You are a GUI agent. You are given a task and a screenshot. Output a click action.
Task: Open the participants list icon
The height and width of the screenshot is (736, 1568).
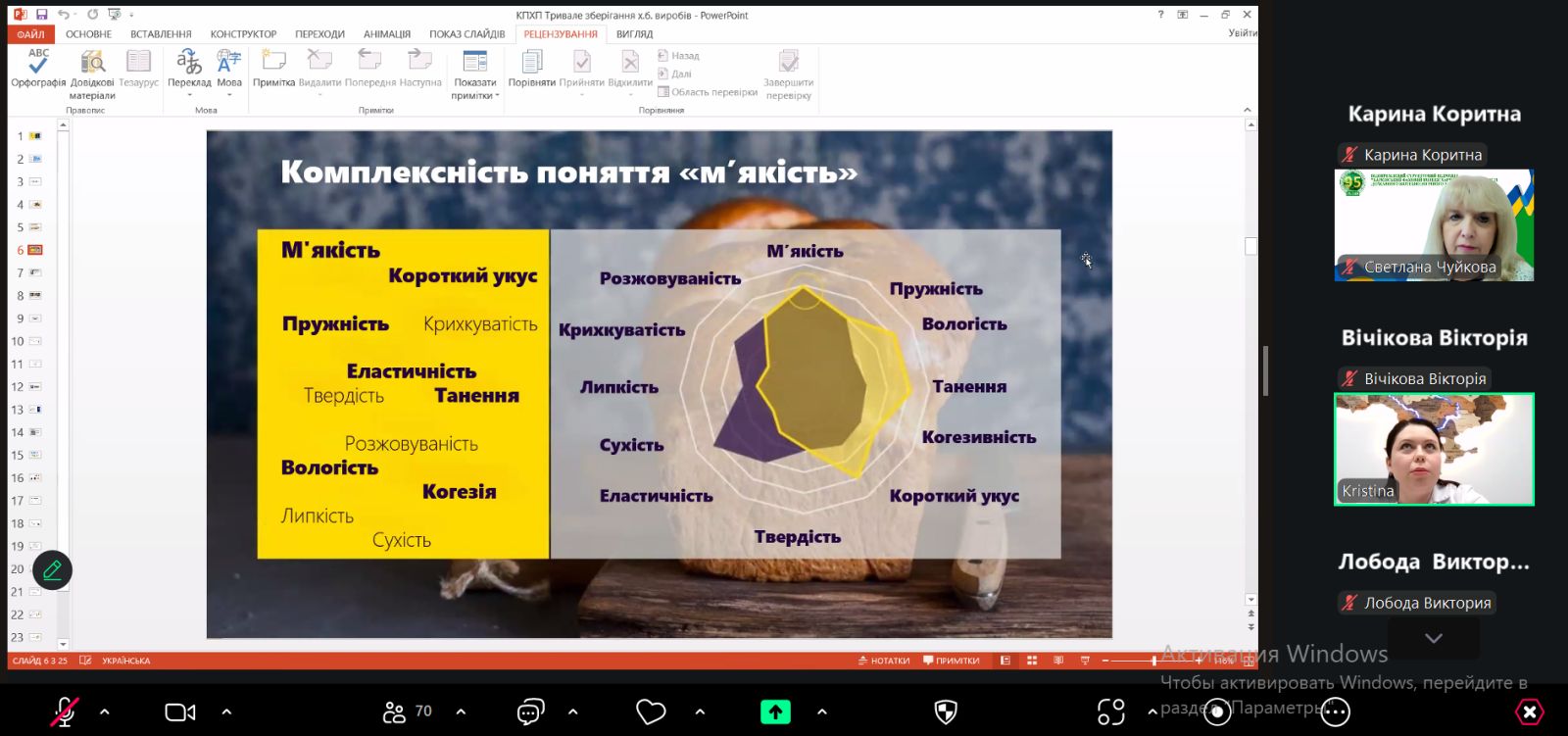coord(395,711)
